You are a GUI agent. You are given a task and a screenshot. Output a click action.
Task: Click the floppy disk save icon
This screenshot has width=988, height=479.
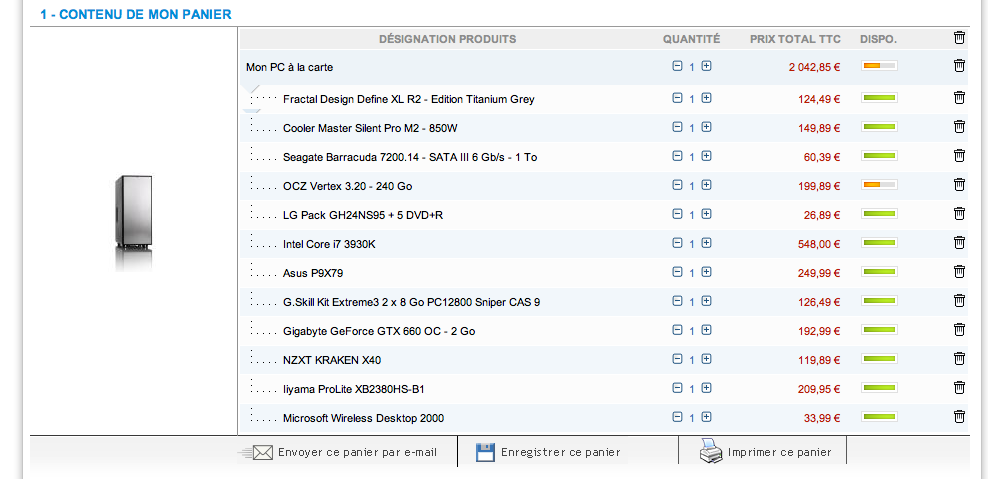(x=485, y=452)
